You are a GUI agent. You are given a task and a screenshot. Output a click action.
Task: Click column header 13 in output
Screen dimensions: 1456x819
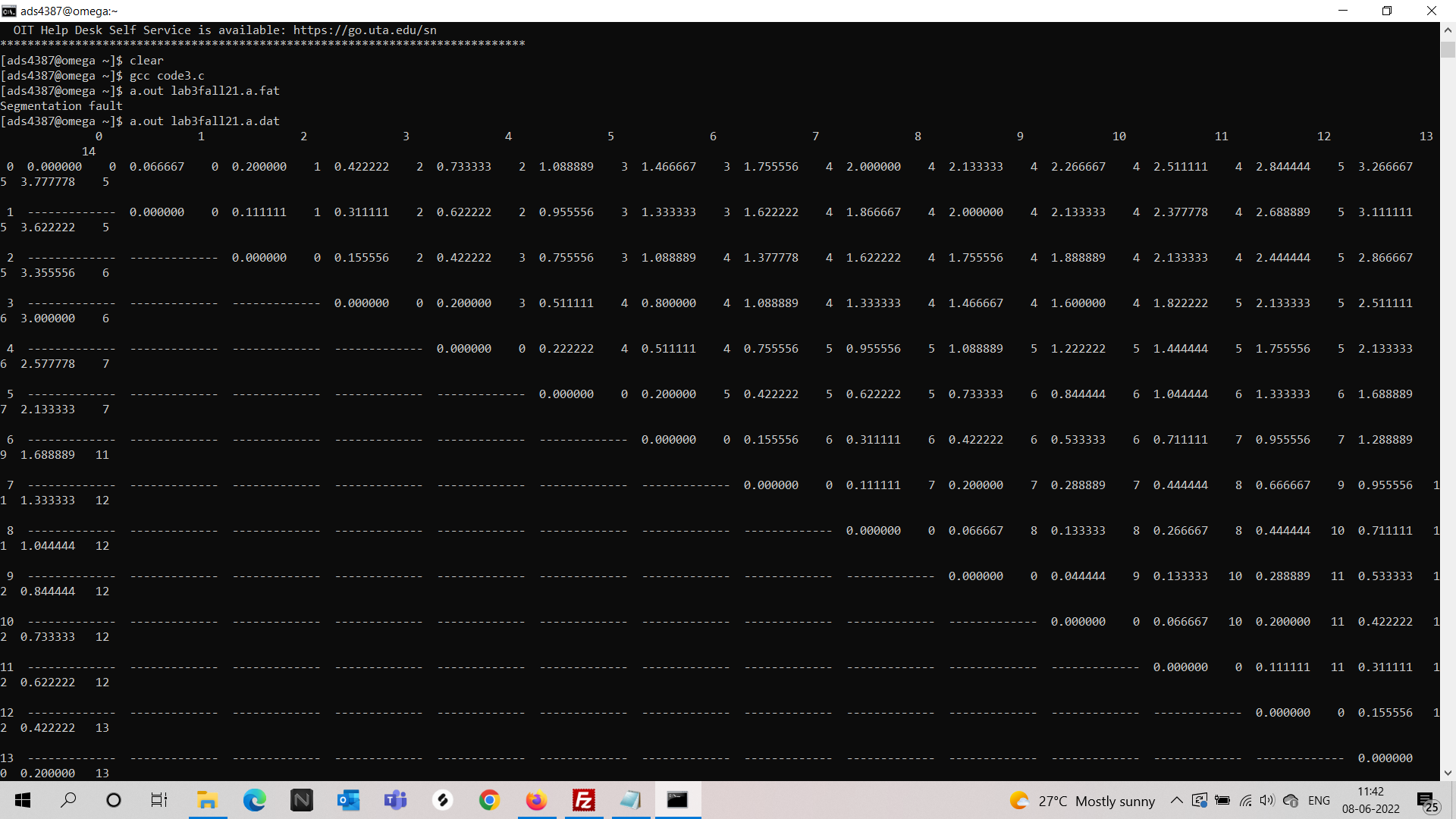(x=1426, y=136)
